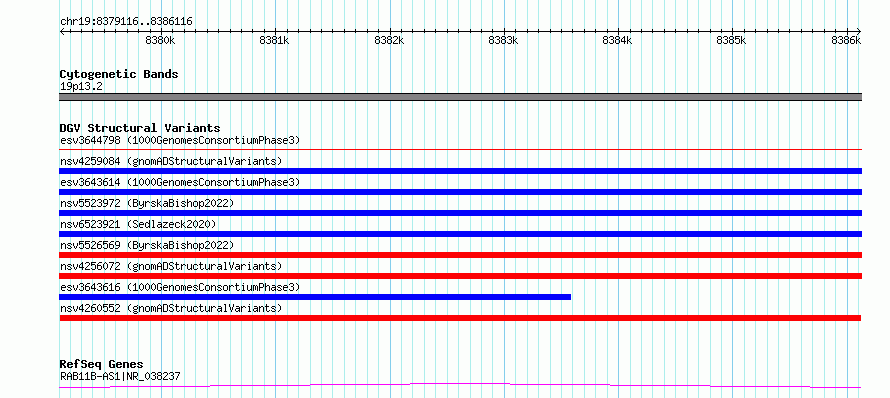Open variant label nsv4259084
Screen dimensions: 890x398
[x=171, y=161]
